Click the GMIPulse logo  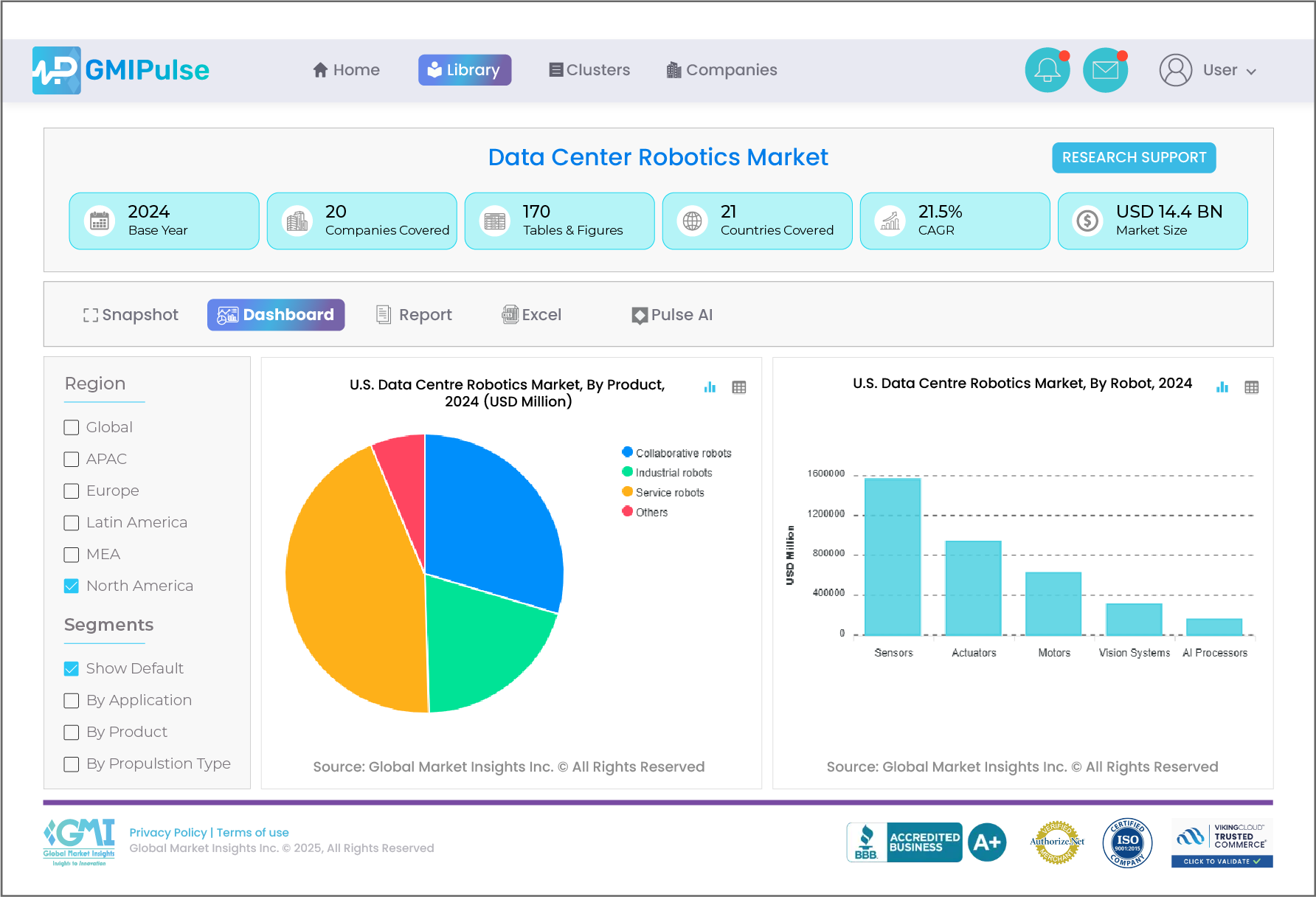tap(121, 70)
